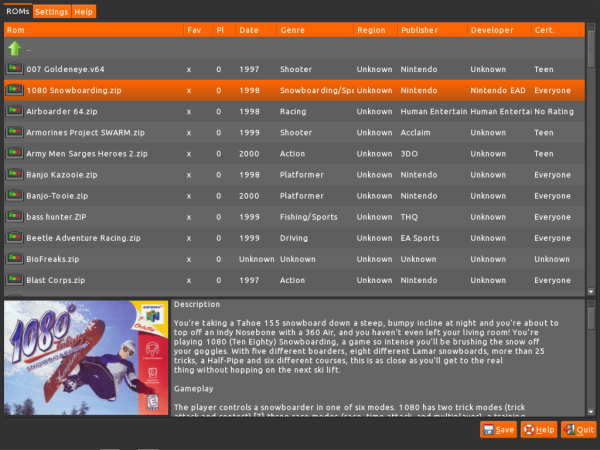Select Banjo-Tooie.zip in the list

pos(57,196)
